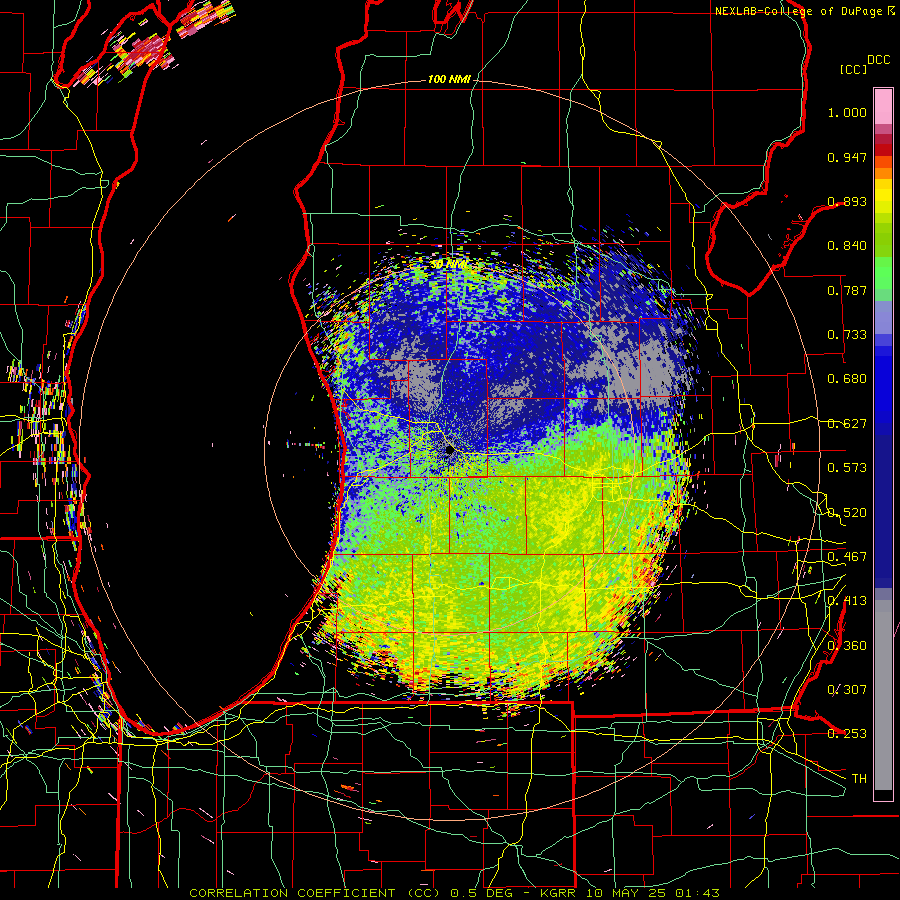
Task: Click the yellow segment of the color bar
Action: (x=883, y=196)
